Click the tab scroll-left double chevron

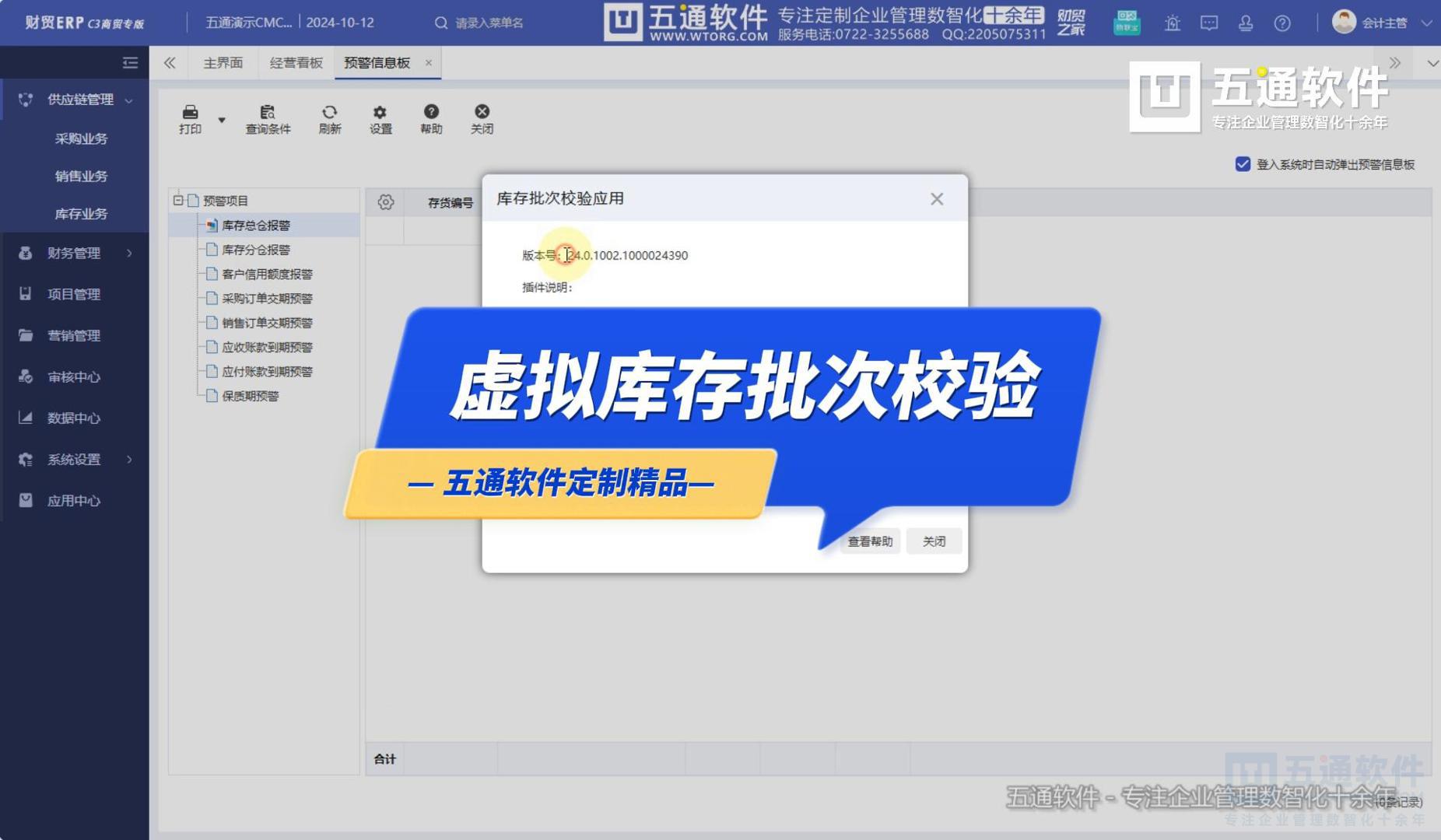point(170,63)
